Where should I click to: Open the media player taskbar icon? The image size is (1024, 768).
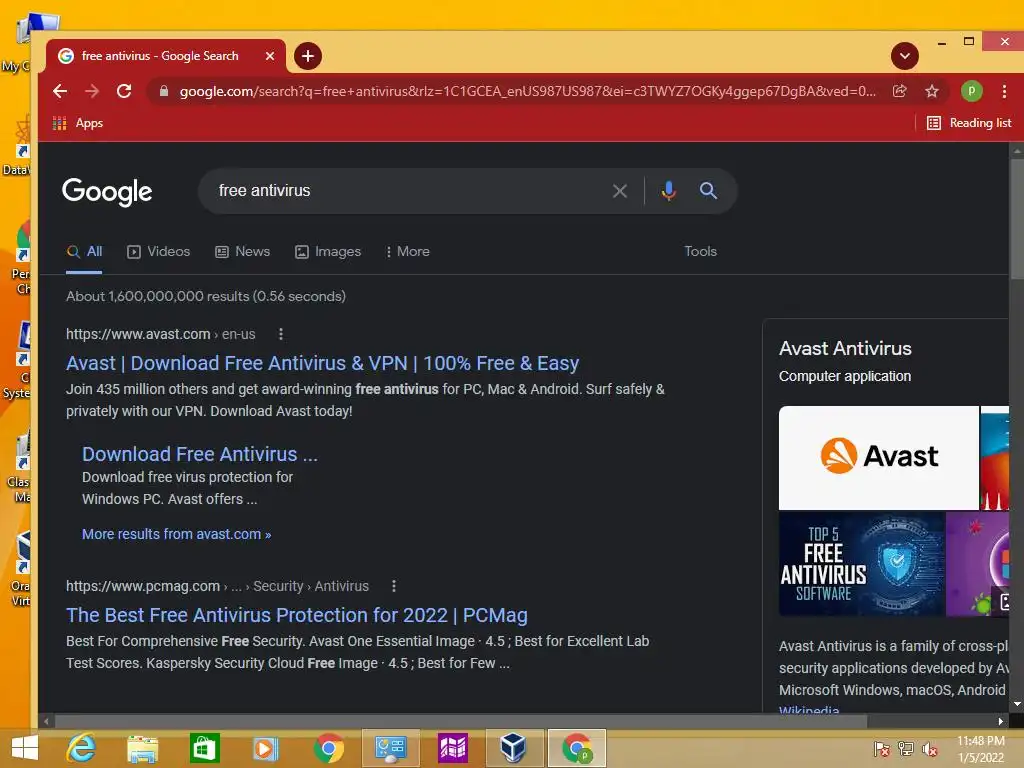265,748
